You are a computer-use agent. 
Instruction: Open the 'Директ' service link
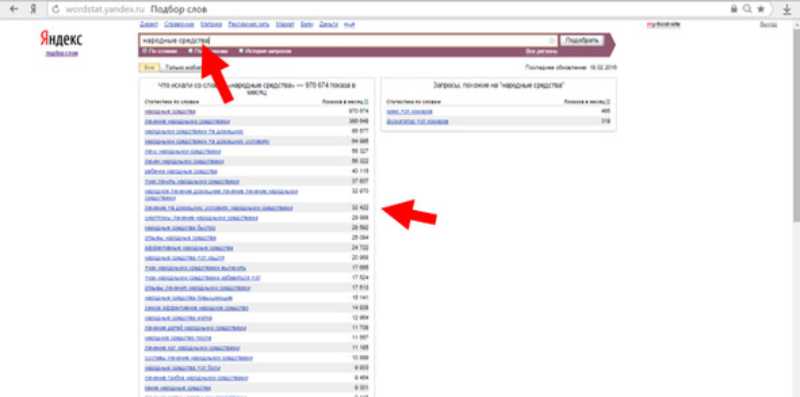coord(148,24)
